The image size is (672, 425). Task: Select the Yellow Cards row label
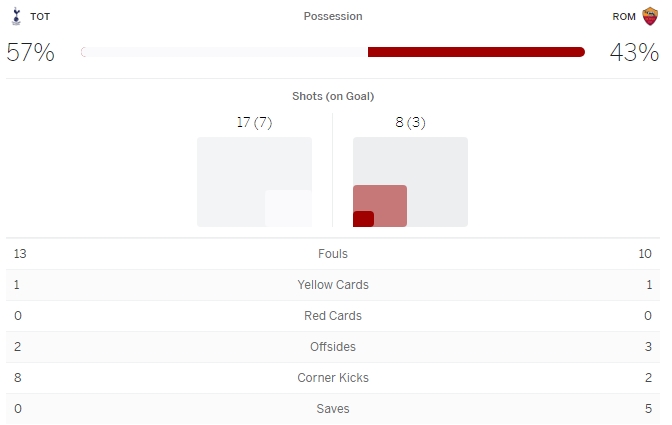[333, 285]
